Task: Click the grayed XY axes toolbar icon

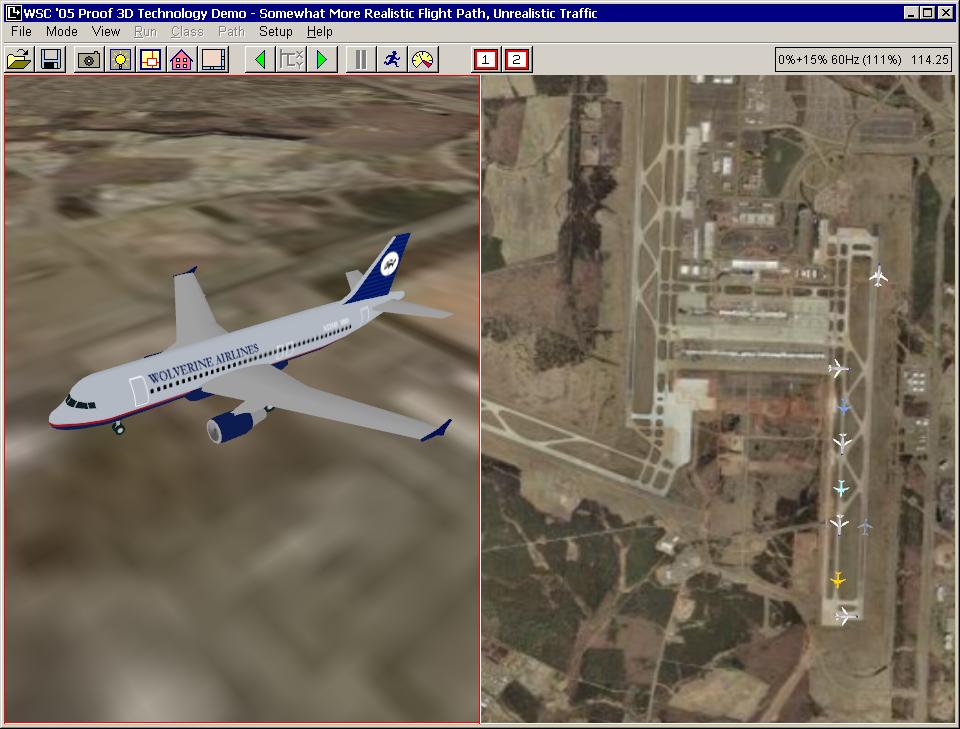Action: (x=291, y=60)
